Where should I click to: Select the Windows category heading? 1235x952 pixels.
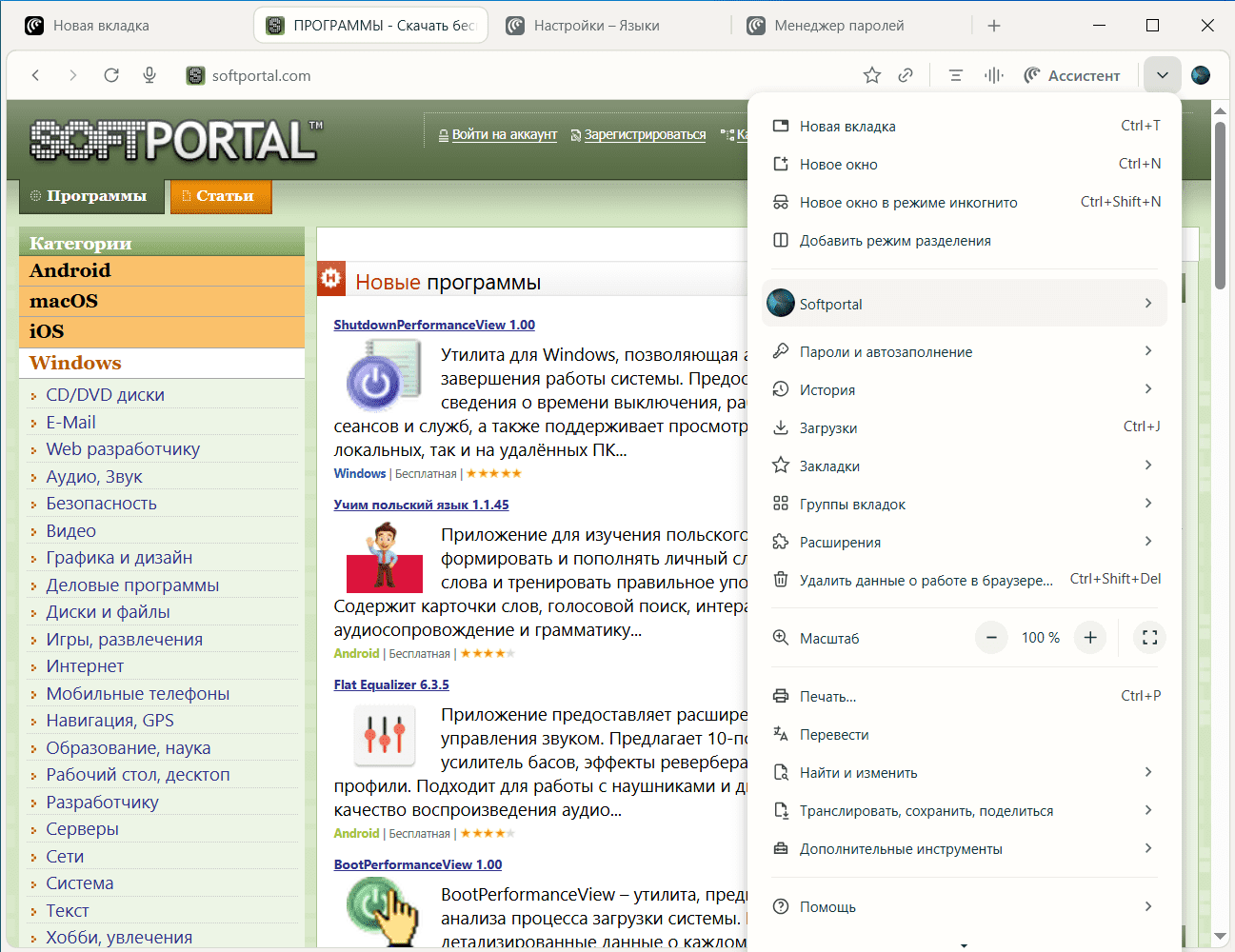point(162,363)
